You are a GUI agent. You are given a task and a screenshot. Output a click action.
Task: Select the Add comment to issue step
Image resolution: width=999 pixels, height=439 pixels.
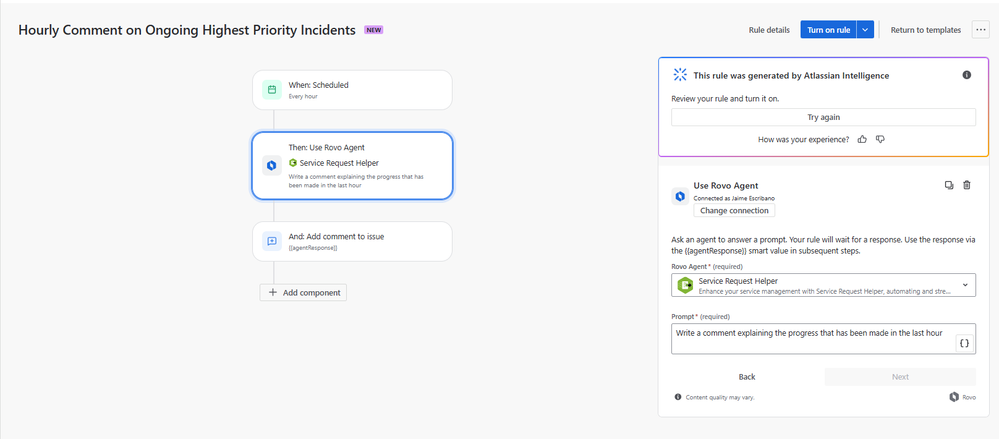352,241
